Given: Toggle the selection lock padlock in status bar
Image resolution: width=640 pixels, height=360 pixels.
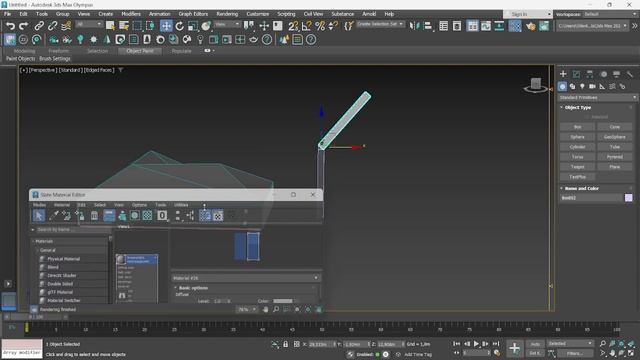Looking at the screenshot, I should [x=286, y=344].
